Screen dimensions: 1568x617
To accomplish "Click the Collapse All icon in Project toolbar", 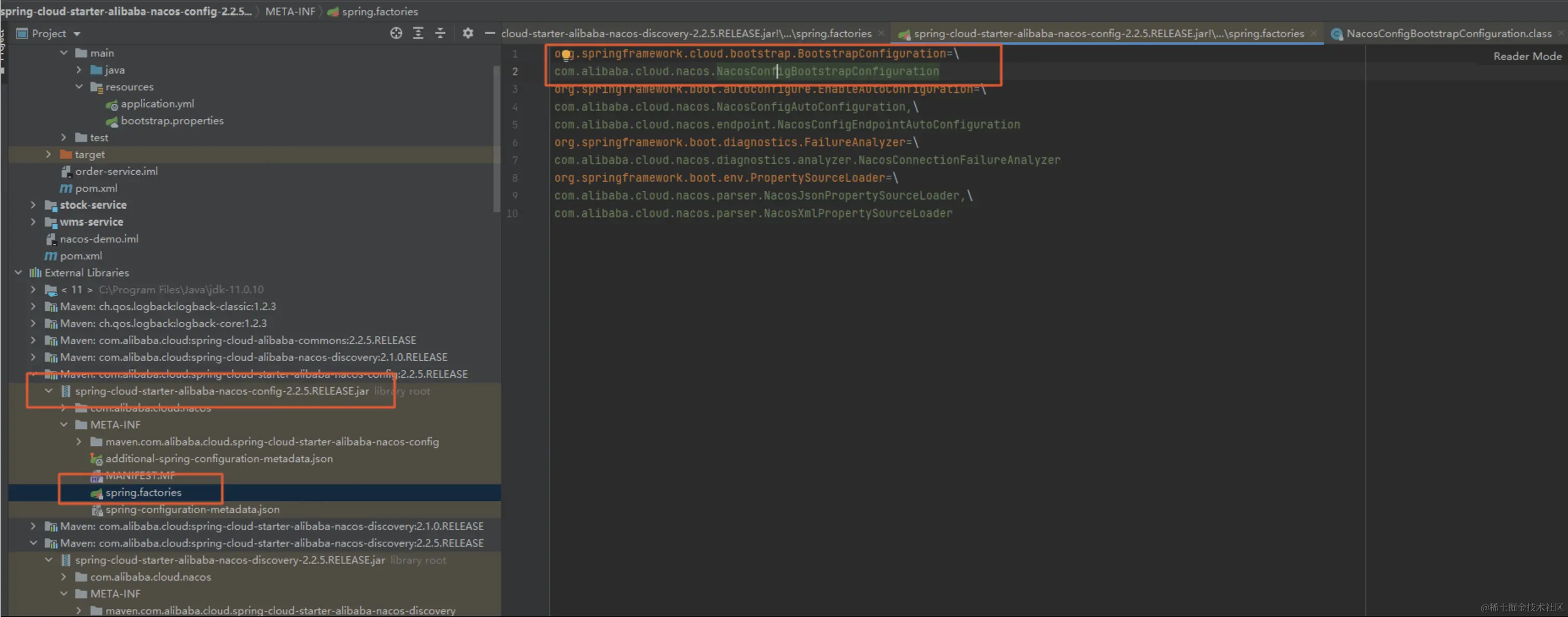I will (x=440, y=34).
